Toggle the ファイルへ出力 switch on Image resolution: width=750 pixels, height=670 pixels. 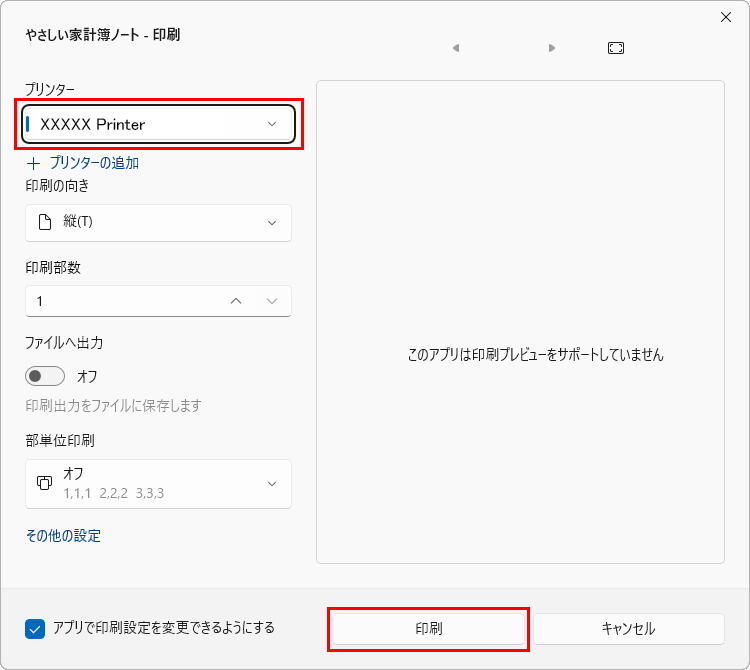click(x=45, y=376)
